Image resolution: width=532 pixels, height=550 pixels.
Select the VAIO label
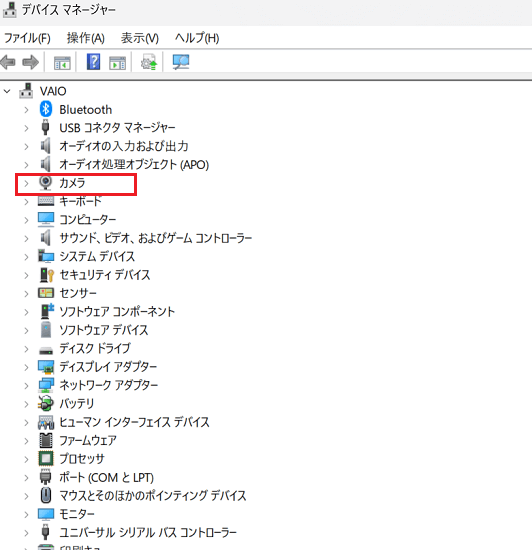pos(53,91)
